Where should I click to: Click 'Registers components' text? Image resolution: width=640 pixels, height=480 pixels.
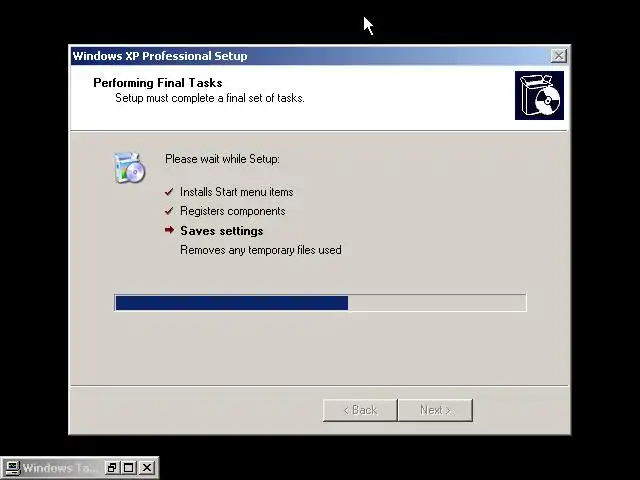(x=233, y=211)
